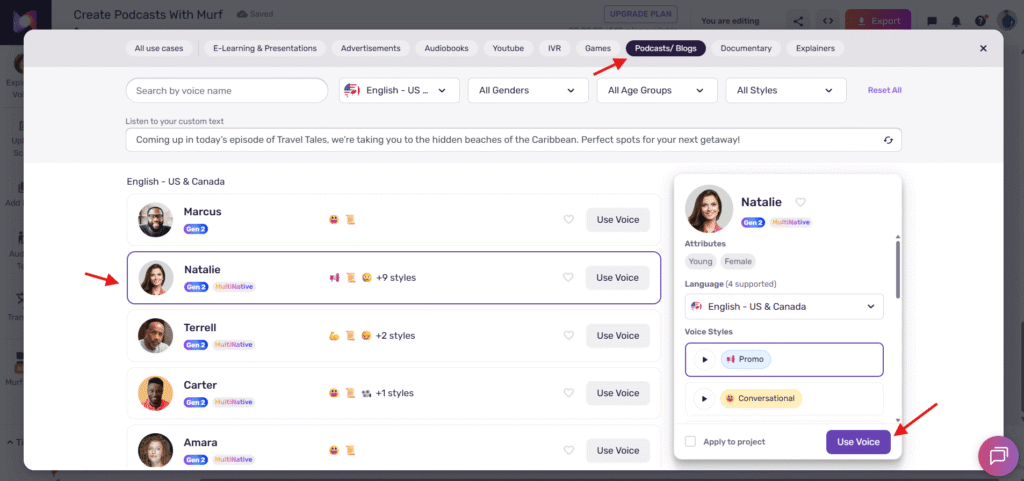
Task: Enable the Apply to project checkbox
Action: point(690,442)
